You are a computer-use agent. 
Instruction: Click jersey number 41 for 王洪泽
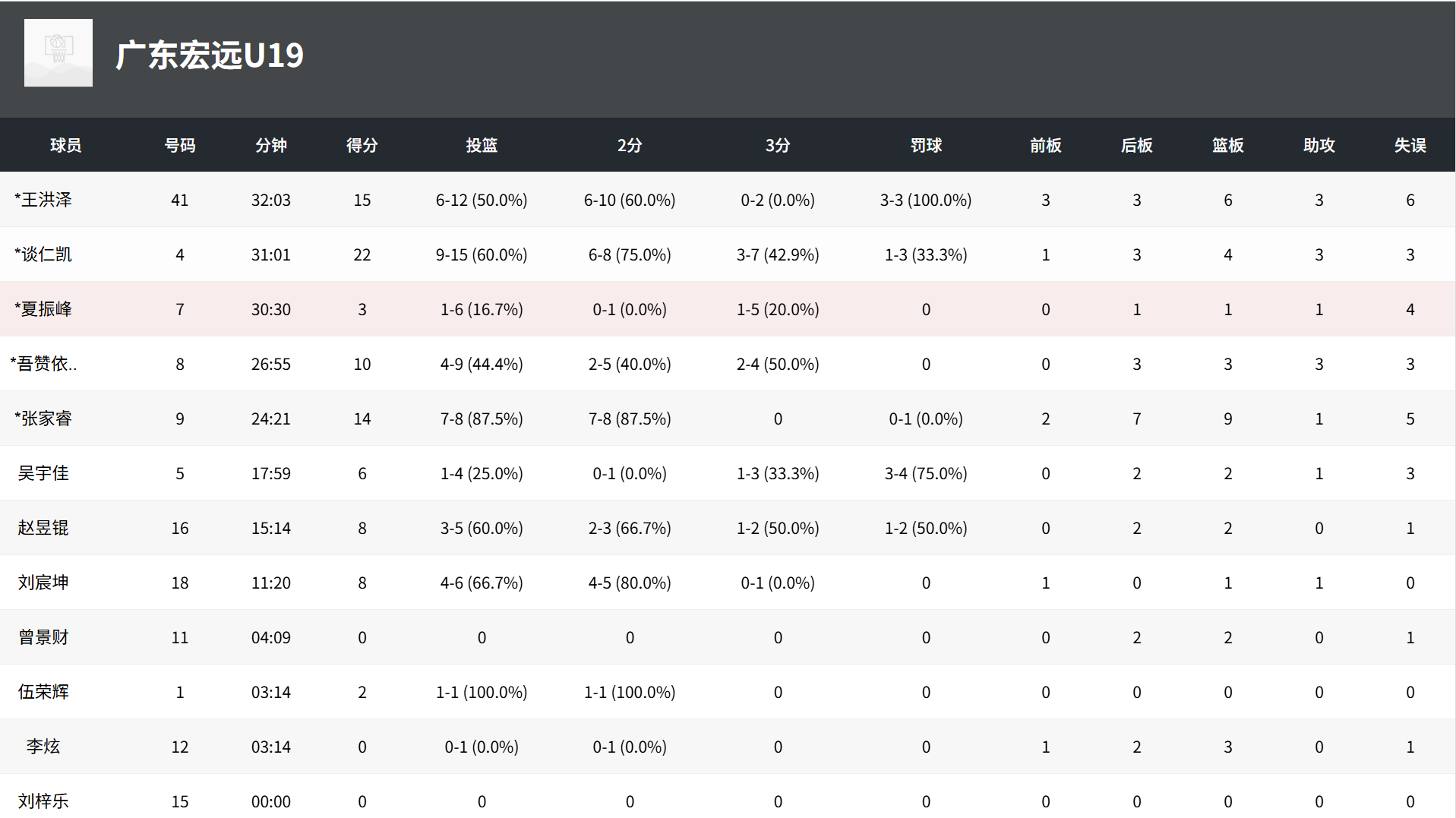(x=180, y=200)
